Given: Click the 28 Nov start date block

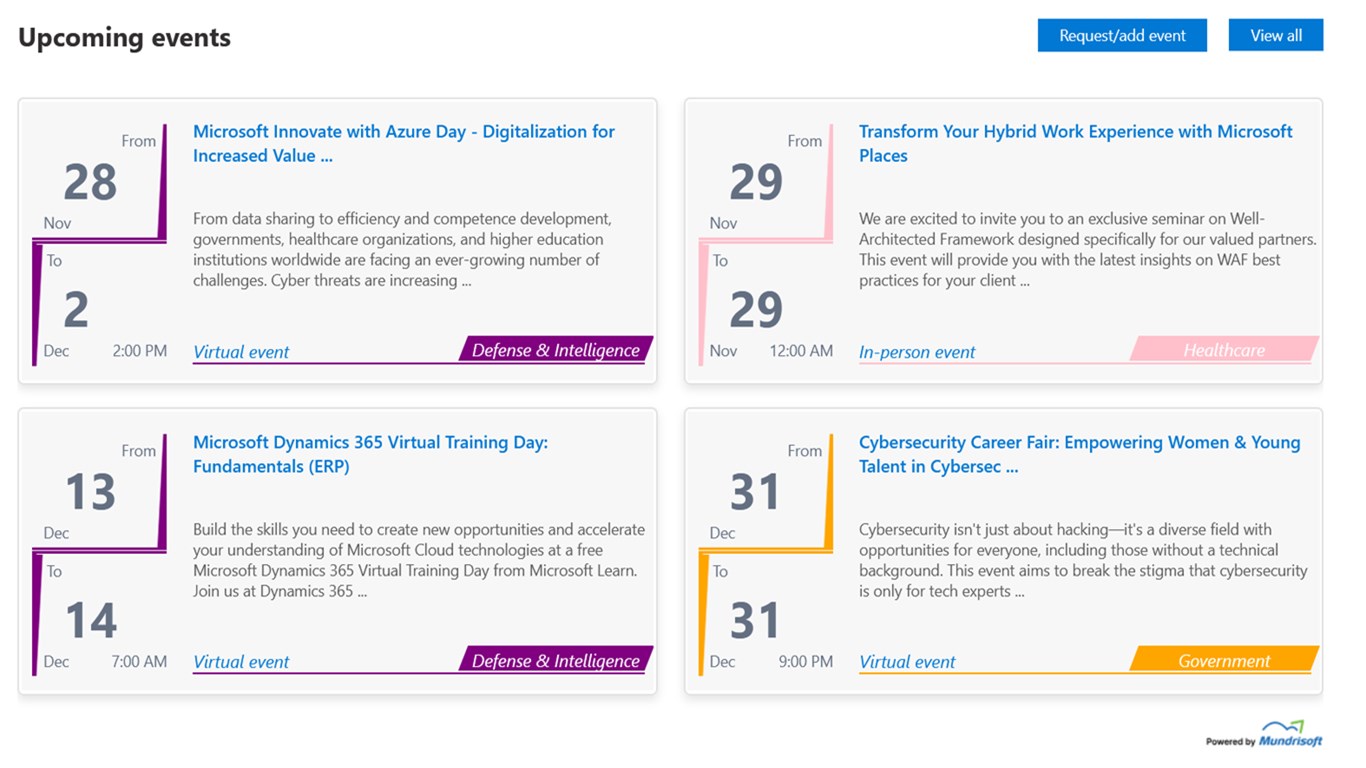Looking at the screenshot, I should [x=91, y=183].
